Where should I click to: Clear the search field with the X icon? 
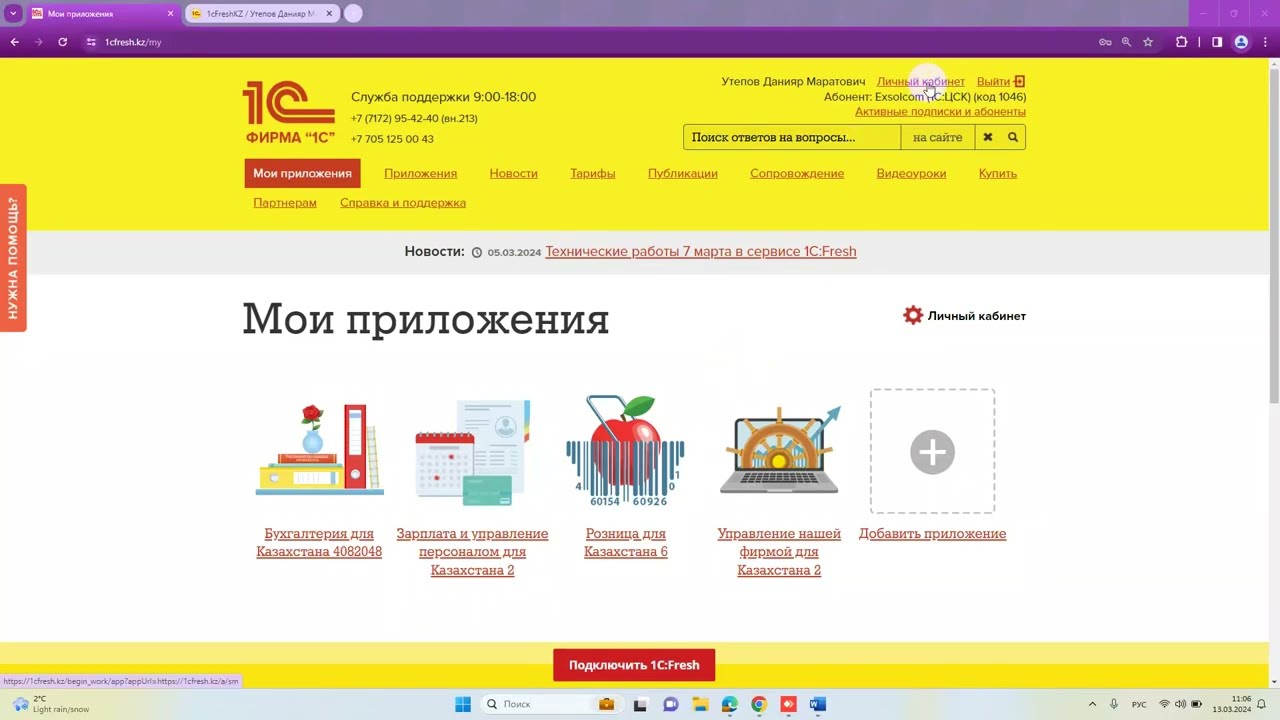(x=987, y=137)
